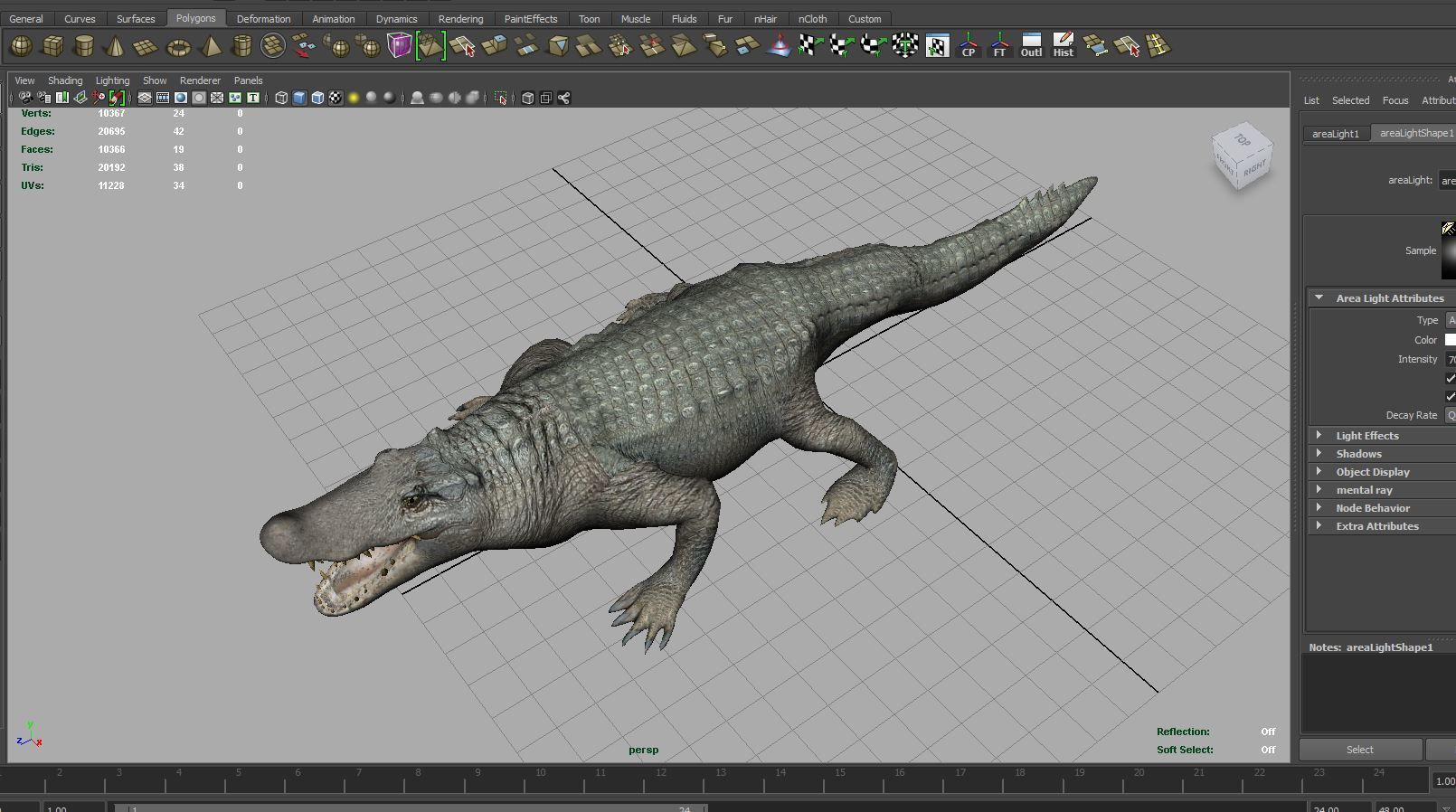Click the sculpt geometry shelf icon
This screenshot has height=812, width=1456.
pyautogui.click(x=779, y=45)
